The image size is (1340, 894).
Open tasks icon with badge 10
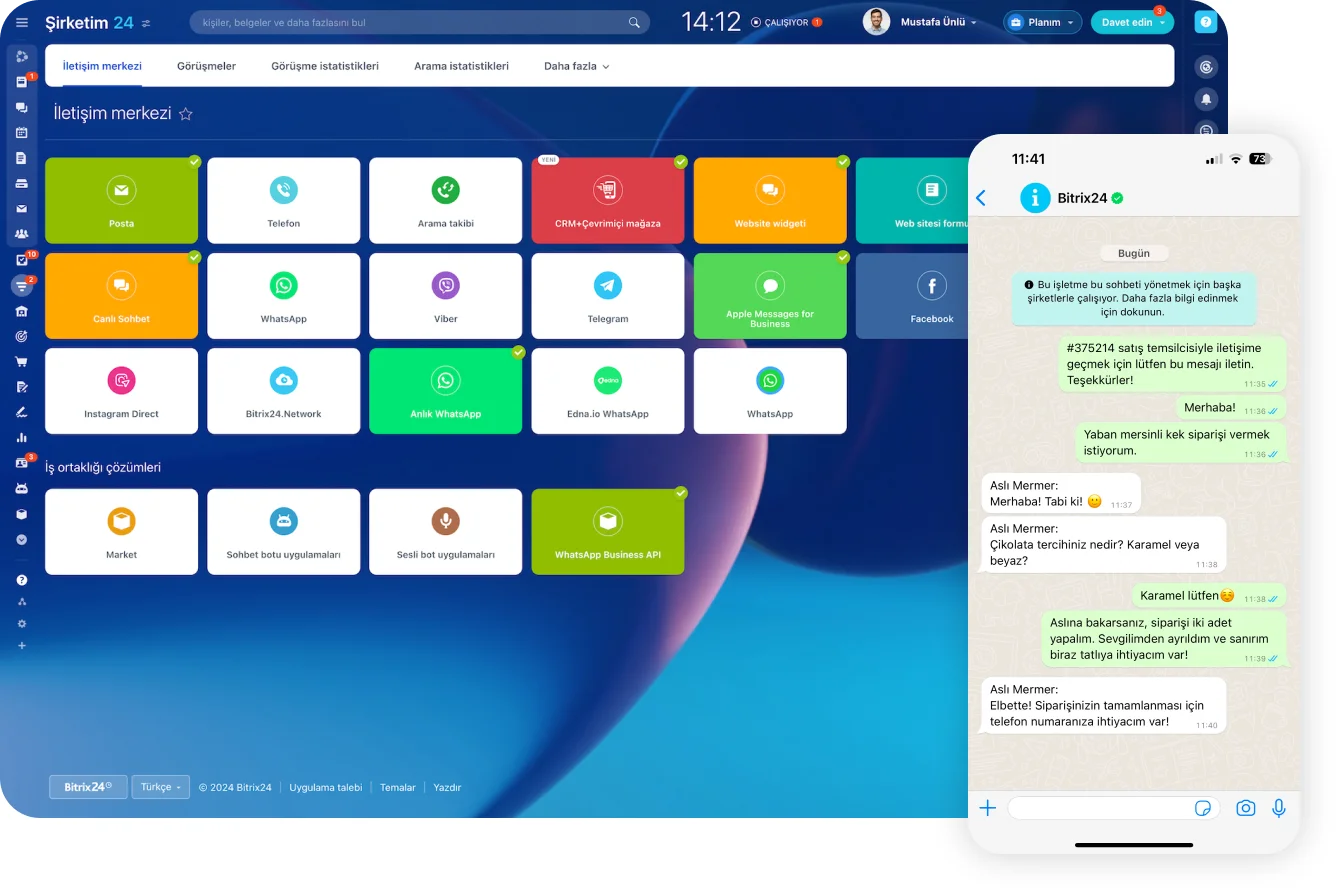pos(22,260)
